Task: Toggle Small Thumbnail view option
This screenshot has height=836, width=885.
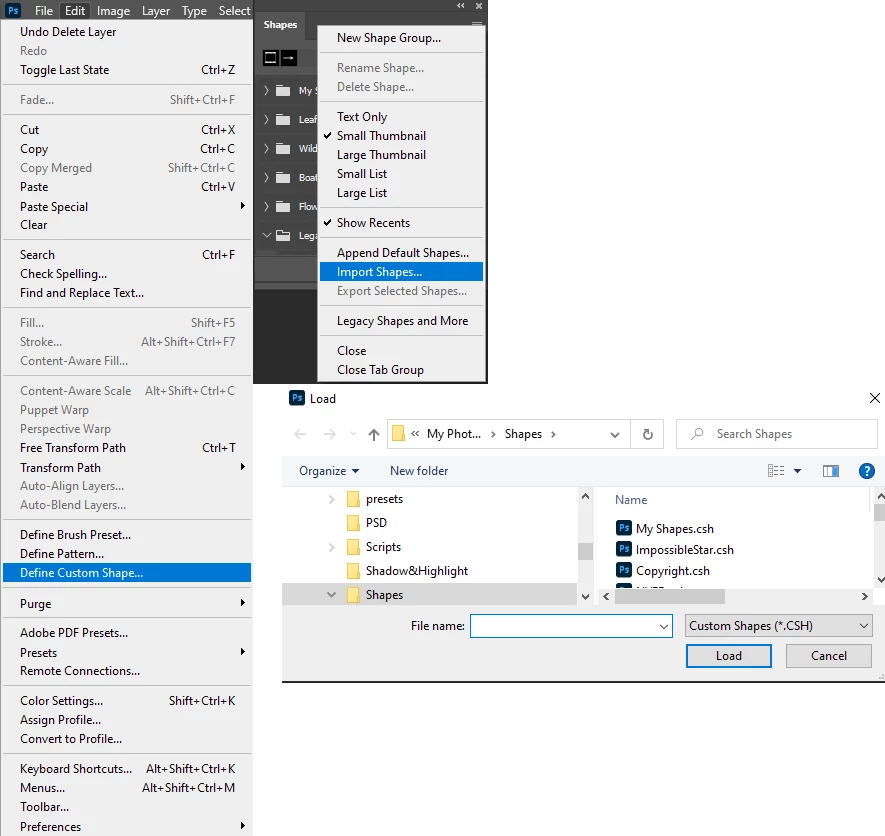Action: pyautogui.click(x=401, y=135)
